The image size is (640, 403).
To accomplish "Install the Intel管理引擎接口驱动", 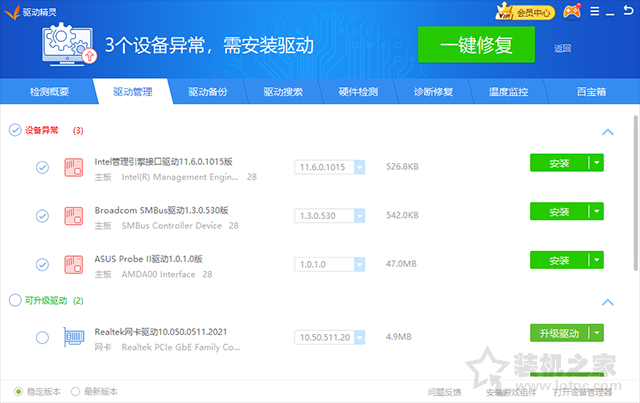I will coord(559,163).
